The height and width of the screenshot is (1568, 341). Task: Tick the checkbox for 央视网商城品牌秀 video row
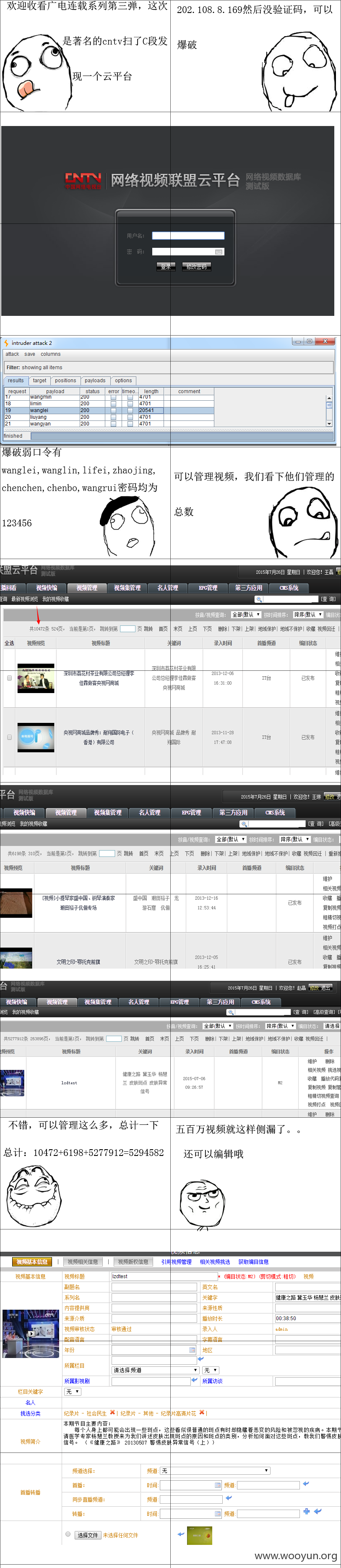[9, 737]
